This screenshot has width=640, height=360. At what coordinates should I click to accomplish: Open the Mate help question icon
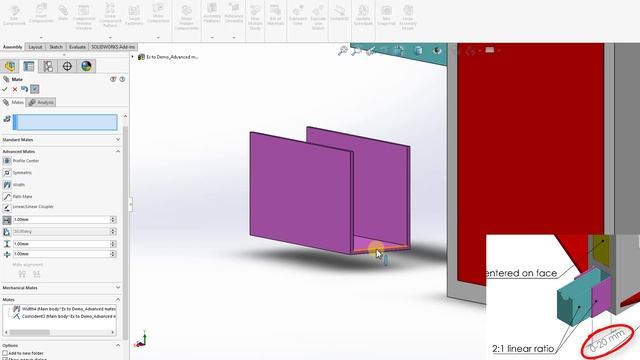(x=122, y=79)
